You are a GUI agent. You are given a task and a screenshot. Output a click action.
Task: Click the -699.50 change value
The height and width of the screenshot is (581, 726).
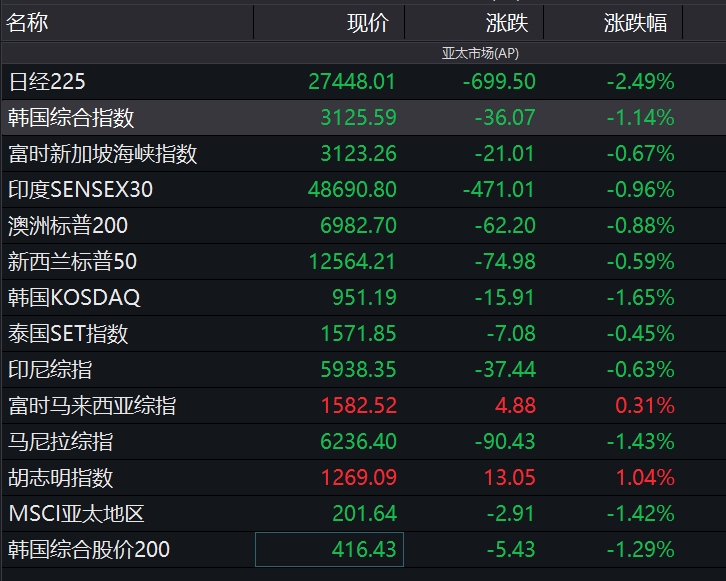pyautogui.click(x=499, y=82)
